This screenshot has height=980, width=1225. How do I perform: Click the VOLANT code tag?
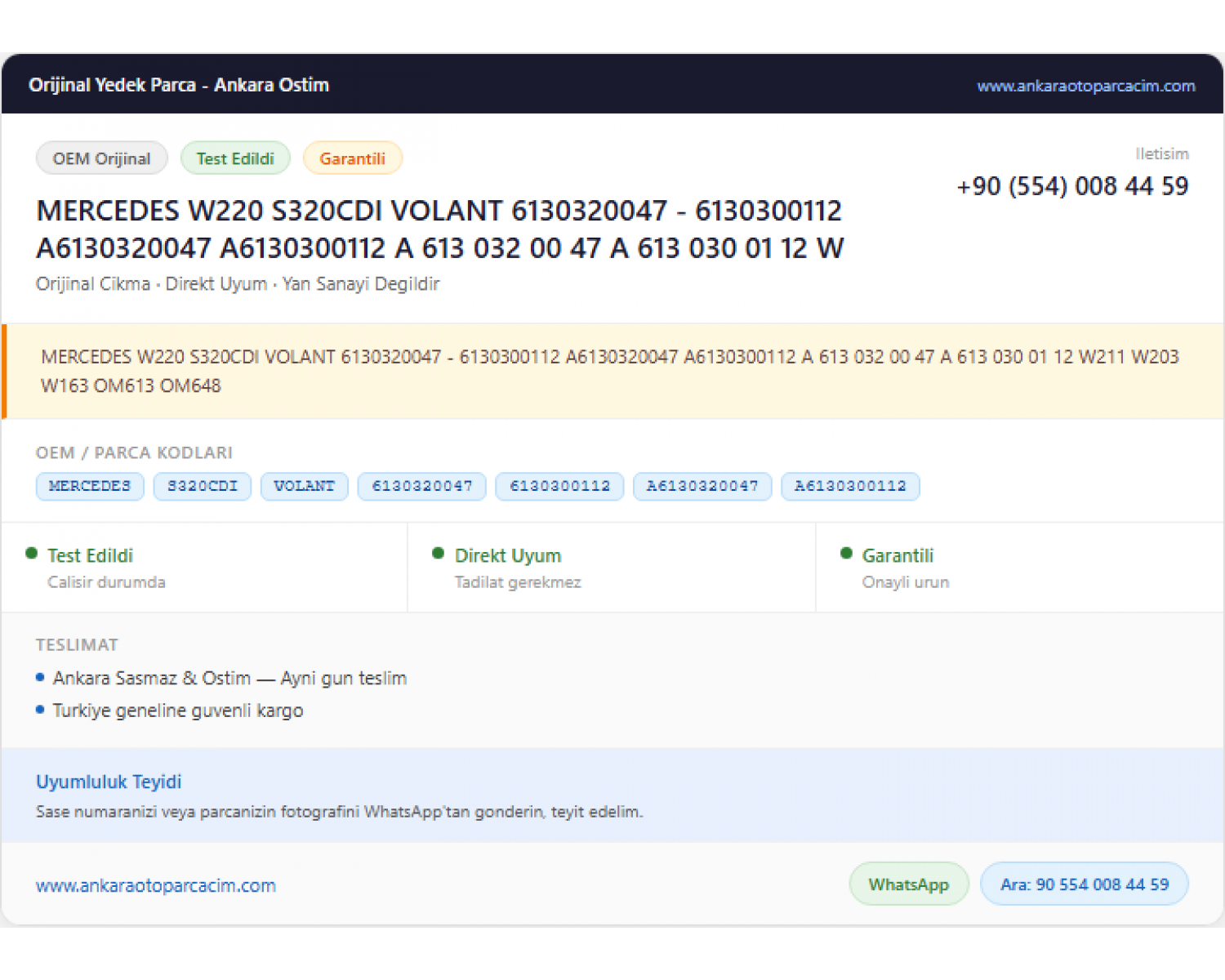tap(305, 486)
